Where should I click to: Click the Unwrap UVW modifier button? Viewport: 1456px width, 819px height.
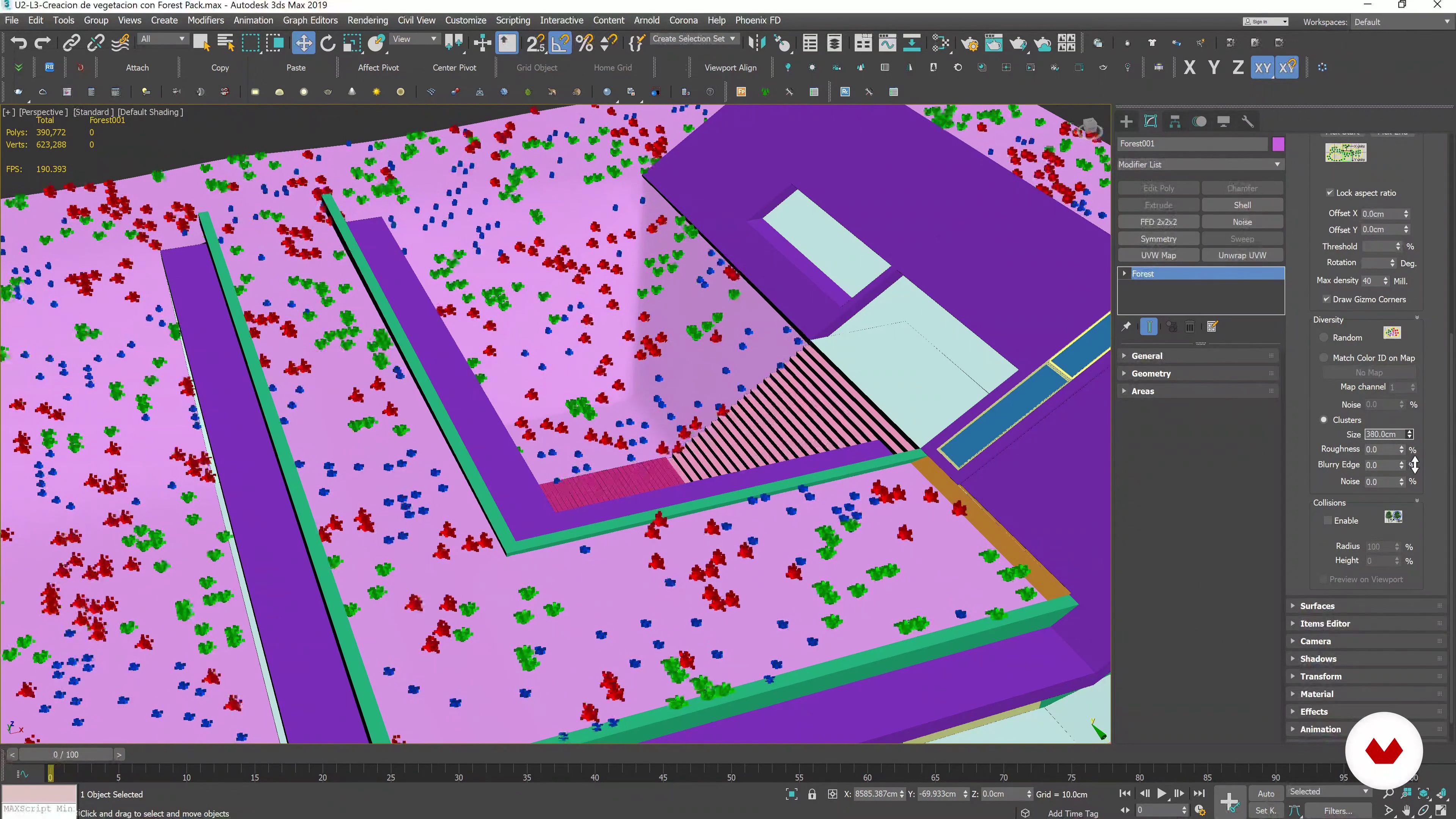1242,256
